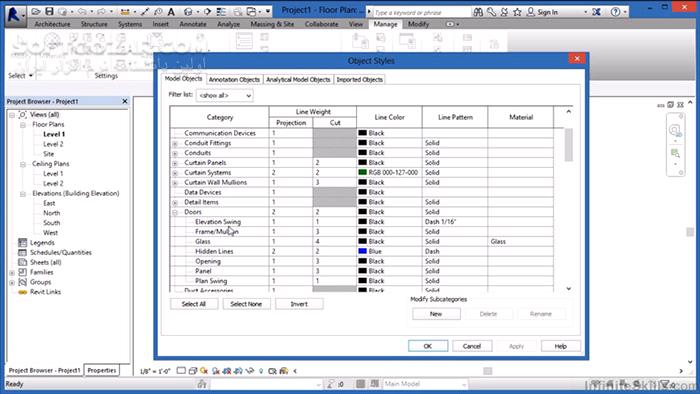Click the Default 3D View icon
The height and width of the screenshot is (394, 700).
point(188,12)
